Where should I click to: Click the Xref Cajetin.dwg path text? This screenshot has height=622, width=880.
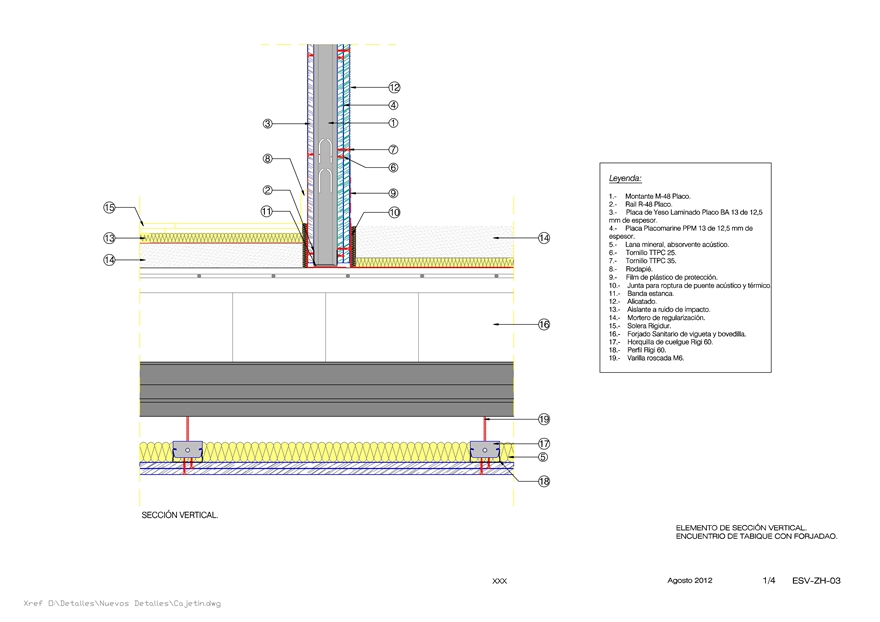(122, 604)
